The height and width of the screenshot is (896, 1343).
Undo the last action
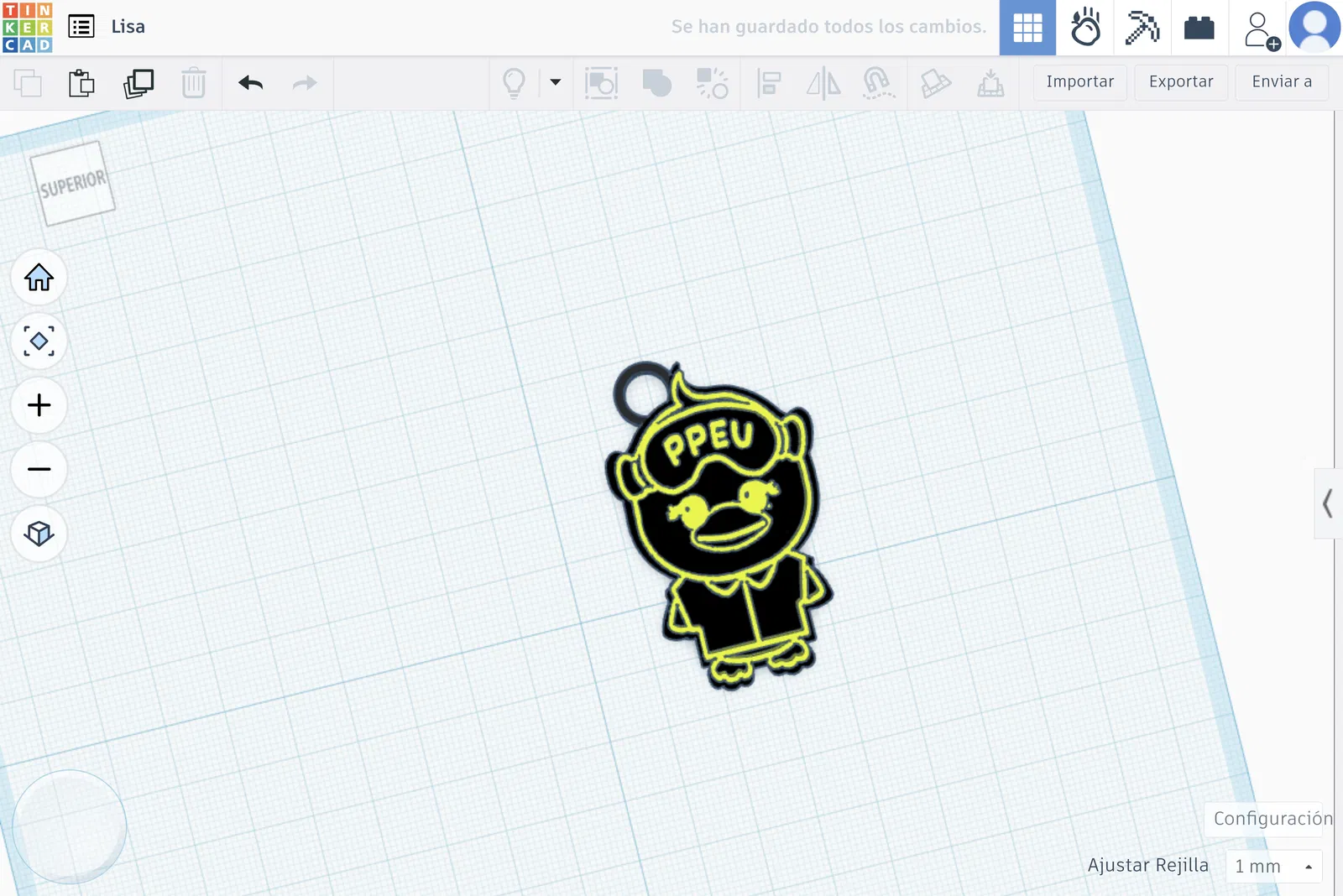point(251,83)
